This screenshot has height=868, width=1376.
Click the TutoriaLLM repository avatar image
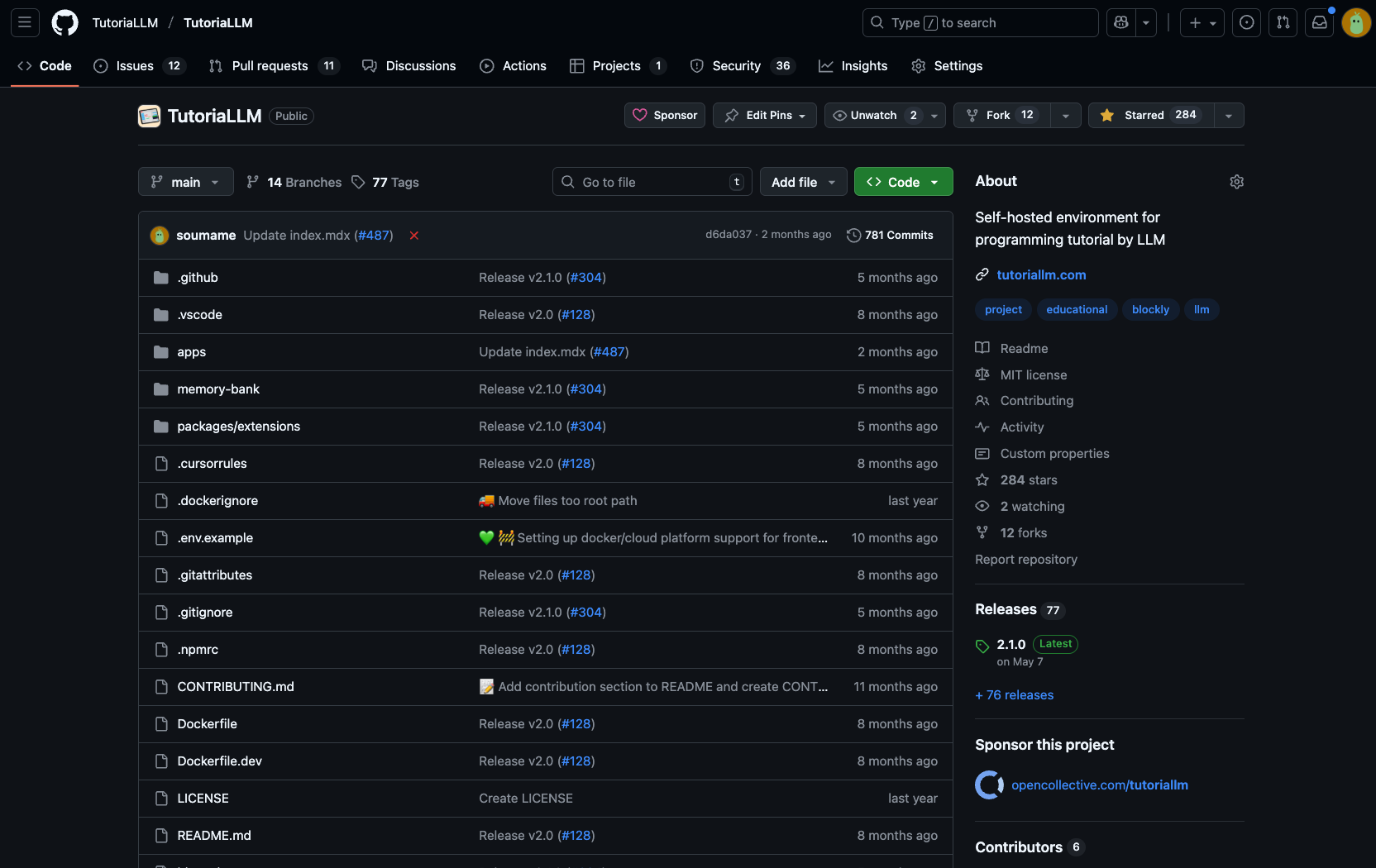click(149, 116)
